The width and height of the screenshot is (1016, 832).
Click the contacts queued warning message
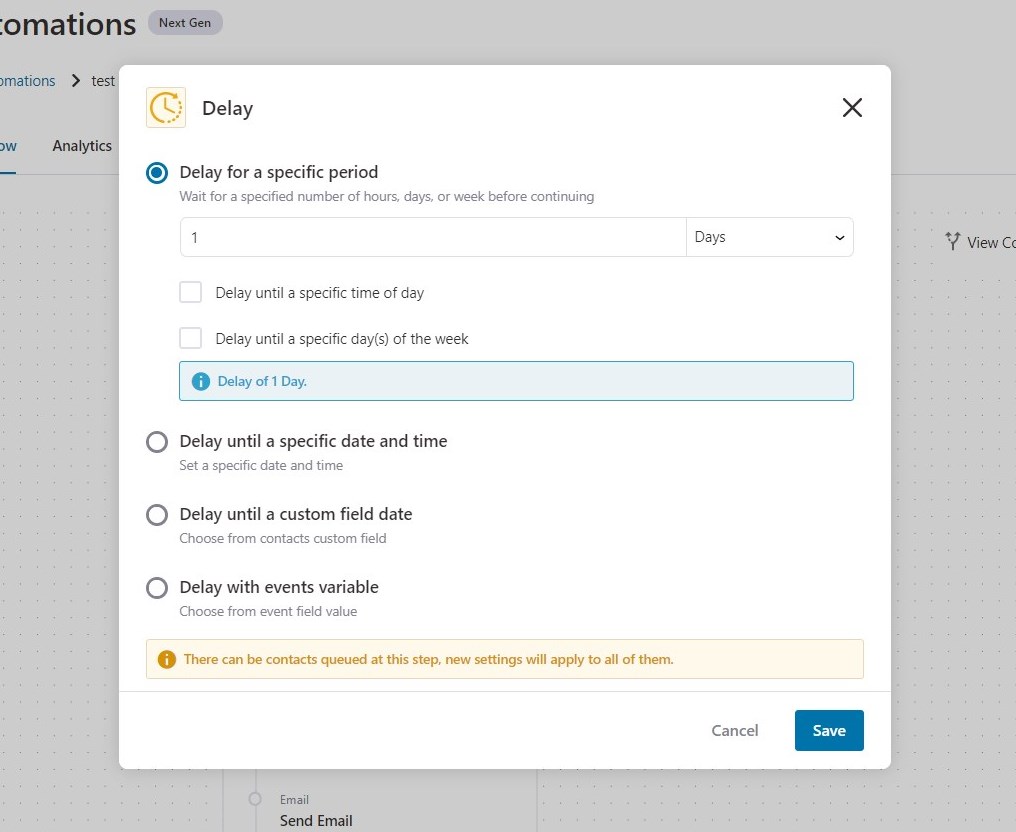point(428,660)
